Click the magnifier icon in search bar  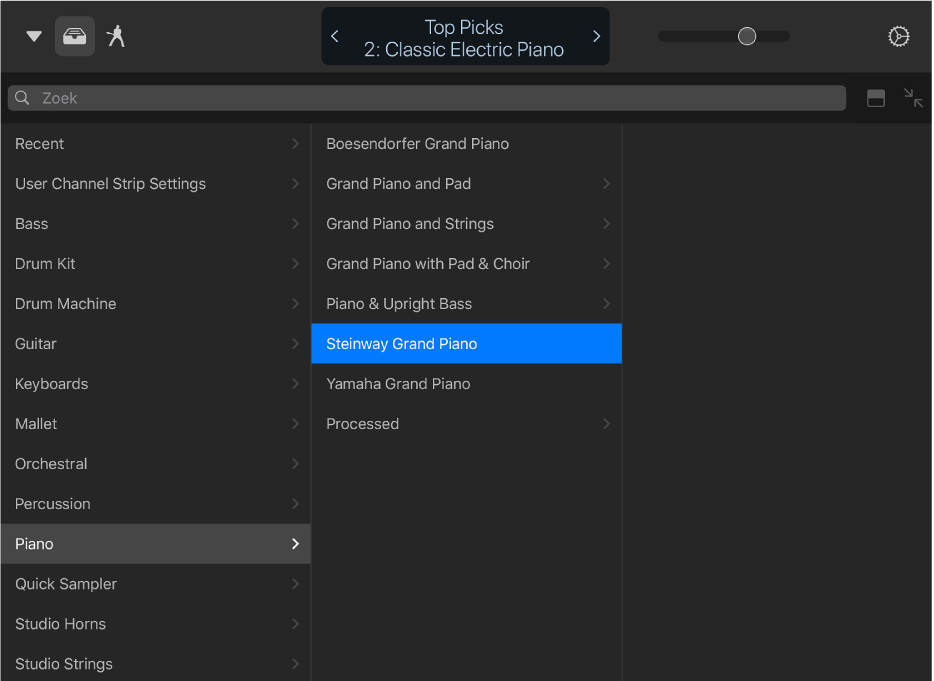tap(22, 98)
